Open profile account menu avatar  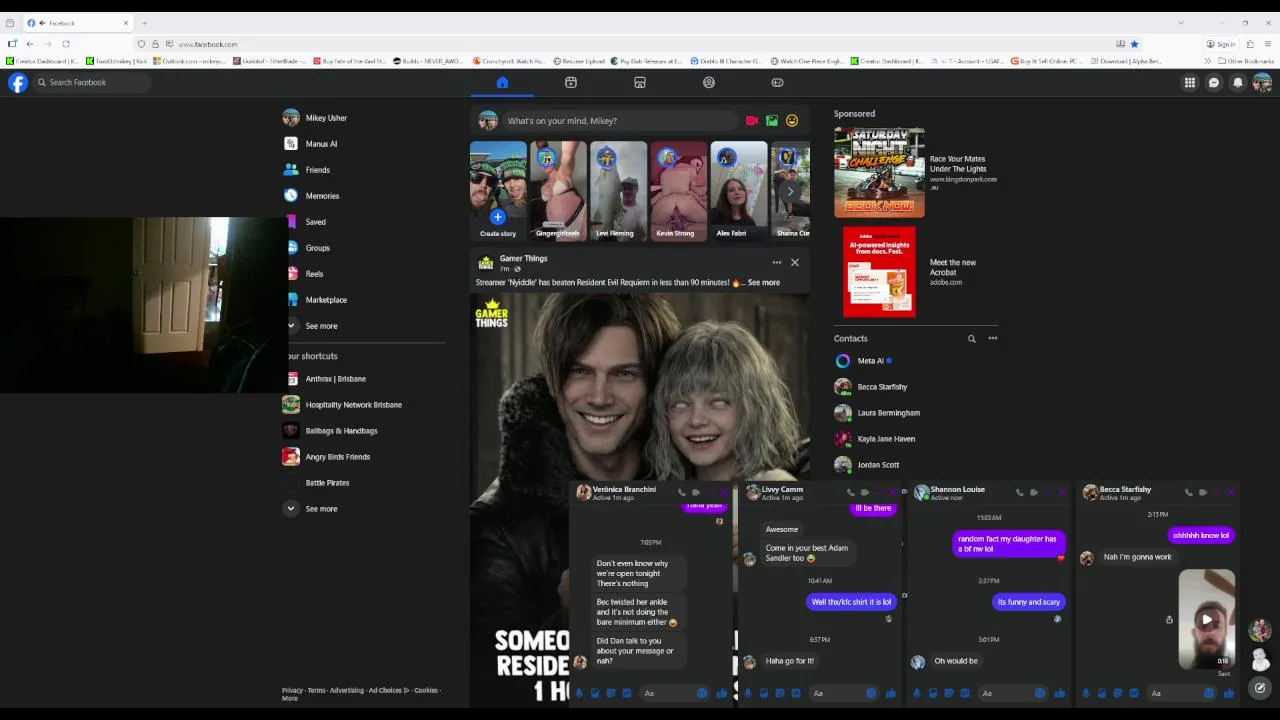point(1262,83)
